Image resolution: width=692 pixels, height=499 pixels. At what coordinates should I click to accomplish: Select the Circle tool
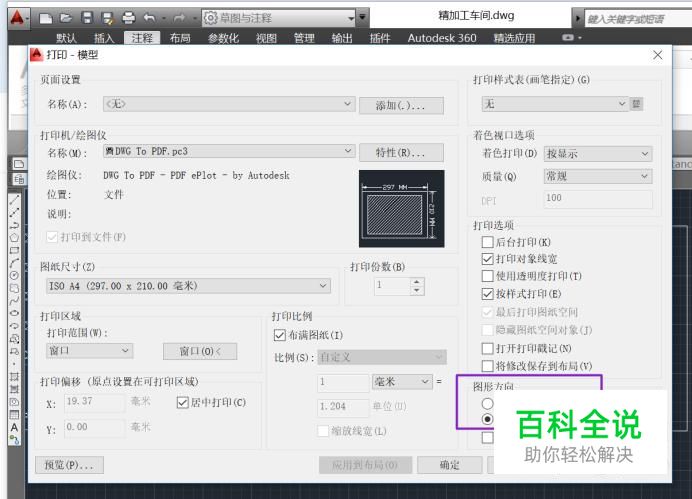pyautogui.click(x=15, y=275)
